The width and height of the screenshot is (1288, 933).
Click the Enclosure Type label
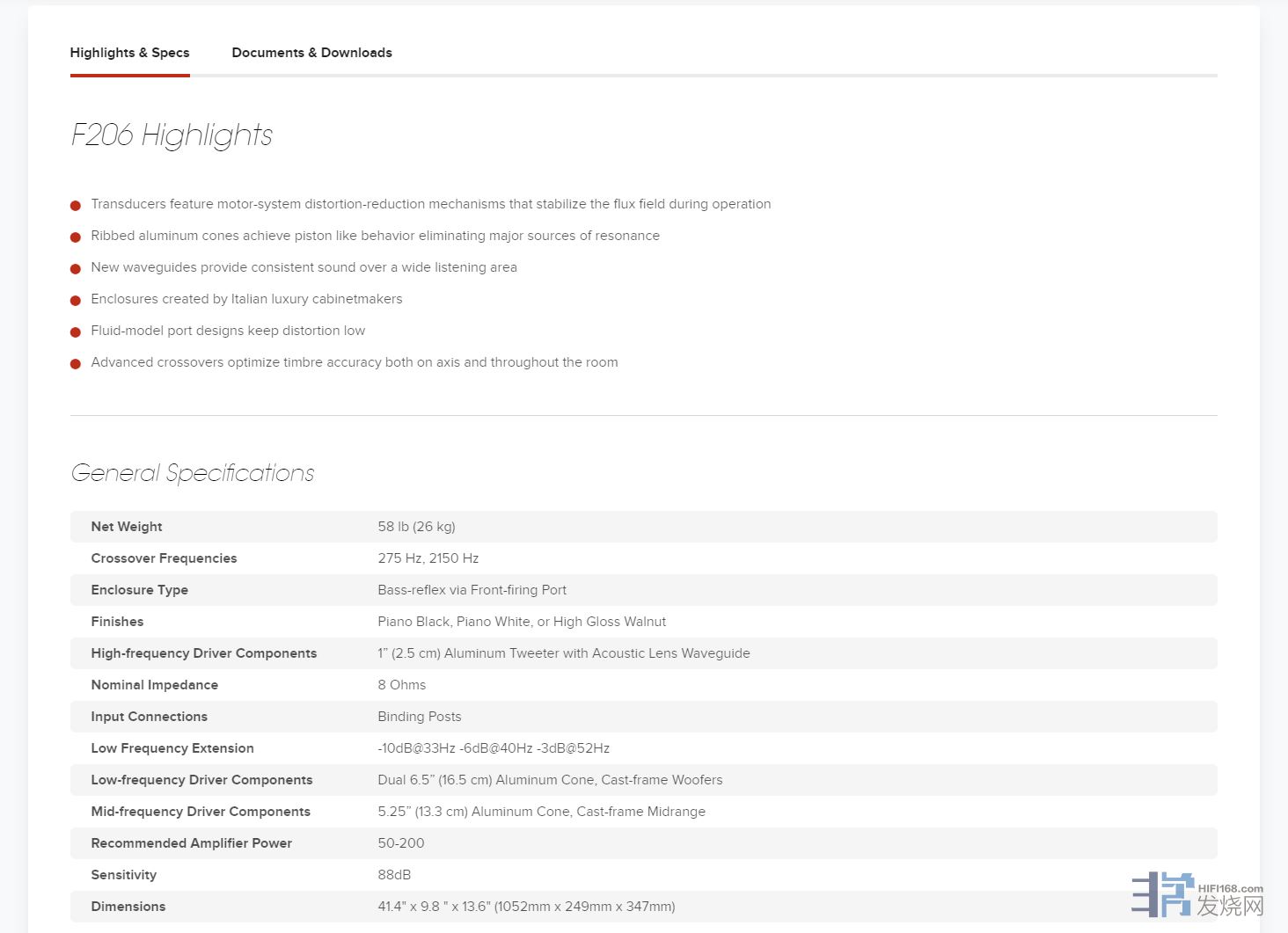point(139,590)
